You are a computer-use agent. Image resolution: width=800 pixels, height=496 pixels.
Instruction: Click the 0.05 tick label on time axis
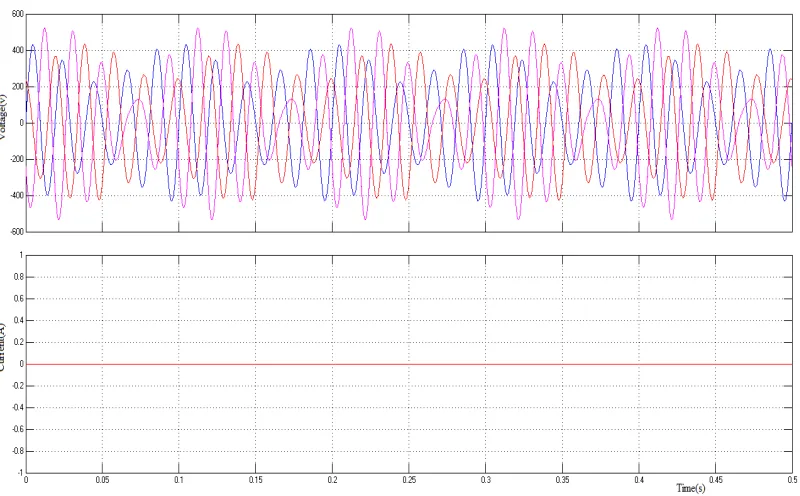[103, 480]
